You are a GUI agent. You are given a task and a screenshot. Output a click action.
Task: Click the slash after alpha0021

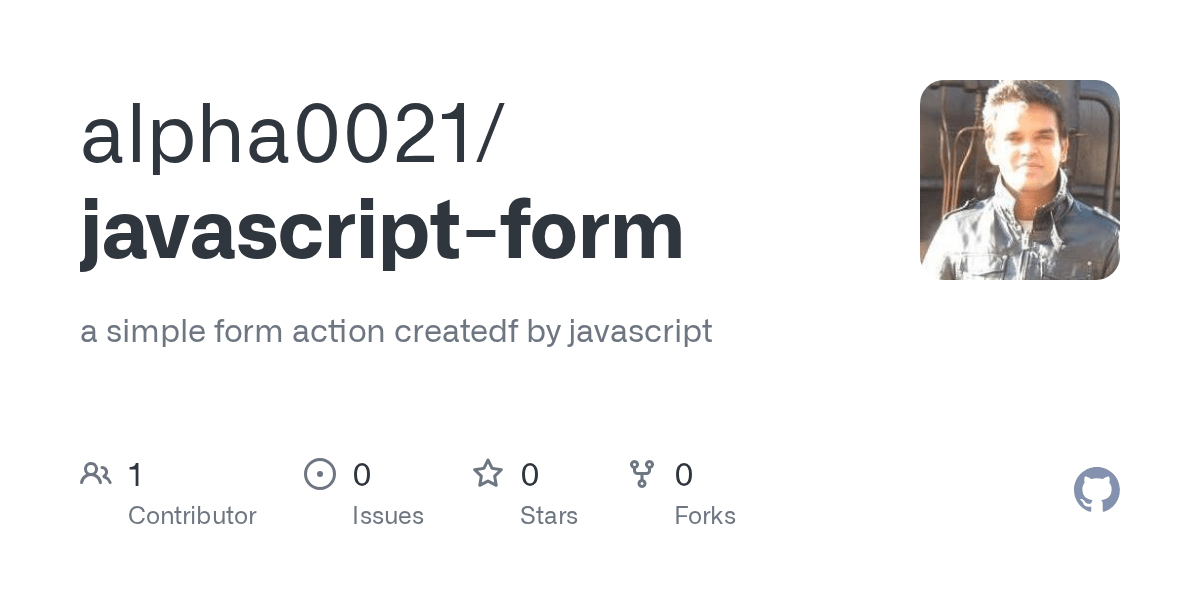click(487, 137)
